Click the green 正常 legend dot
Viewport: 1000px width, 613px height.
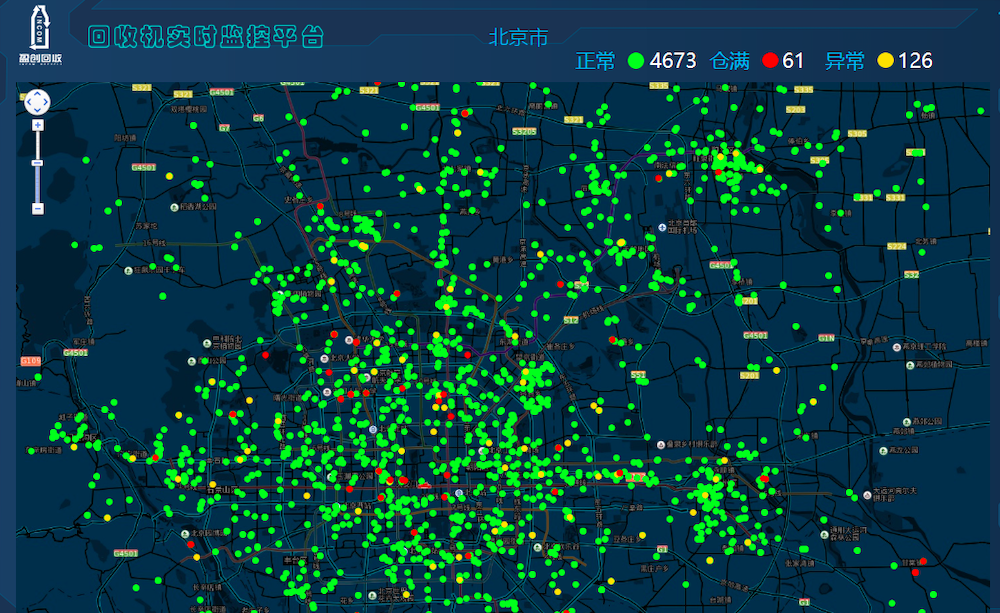[636, 61]
